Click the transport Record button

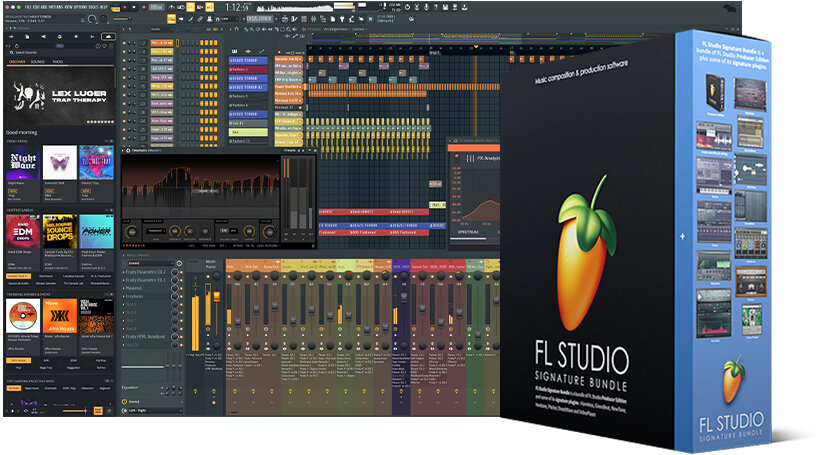[144, 7]
